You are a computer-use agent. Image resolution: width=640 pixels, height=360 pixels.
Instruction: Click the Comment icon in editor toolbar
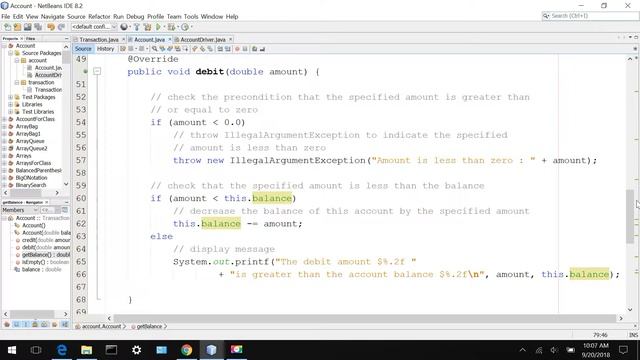pyautogui.click(x=255, y=49)
